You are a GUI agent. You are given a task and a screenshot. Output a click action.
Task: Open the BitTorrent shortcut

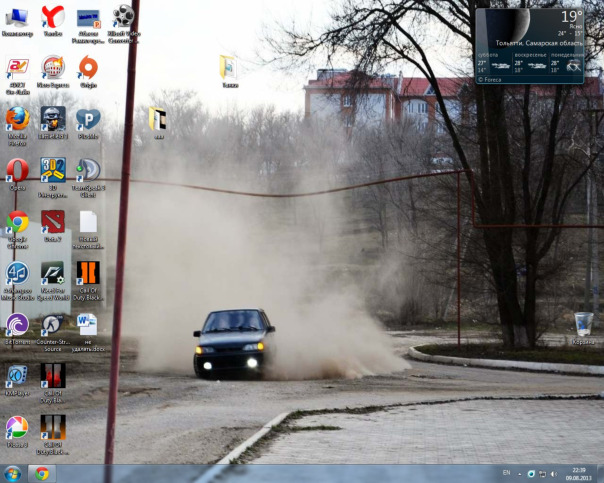(18, 329)
